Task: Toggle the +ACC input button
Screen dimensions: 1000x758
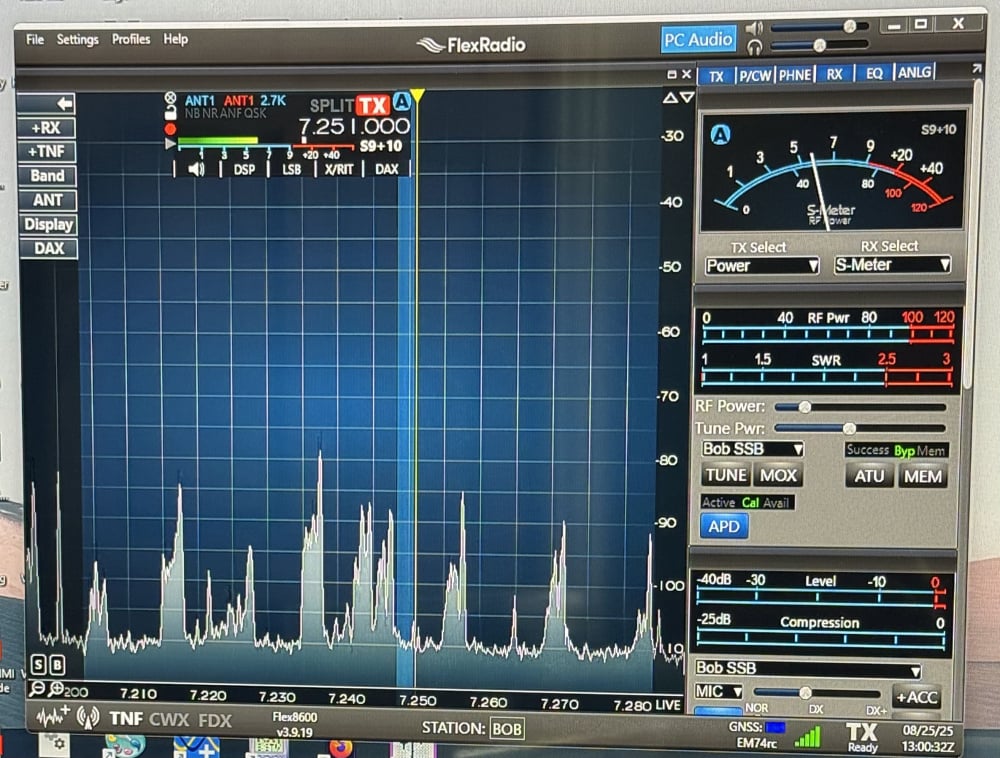Action: (916, 697)
